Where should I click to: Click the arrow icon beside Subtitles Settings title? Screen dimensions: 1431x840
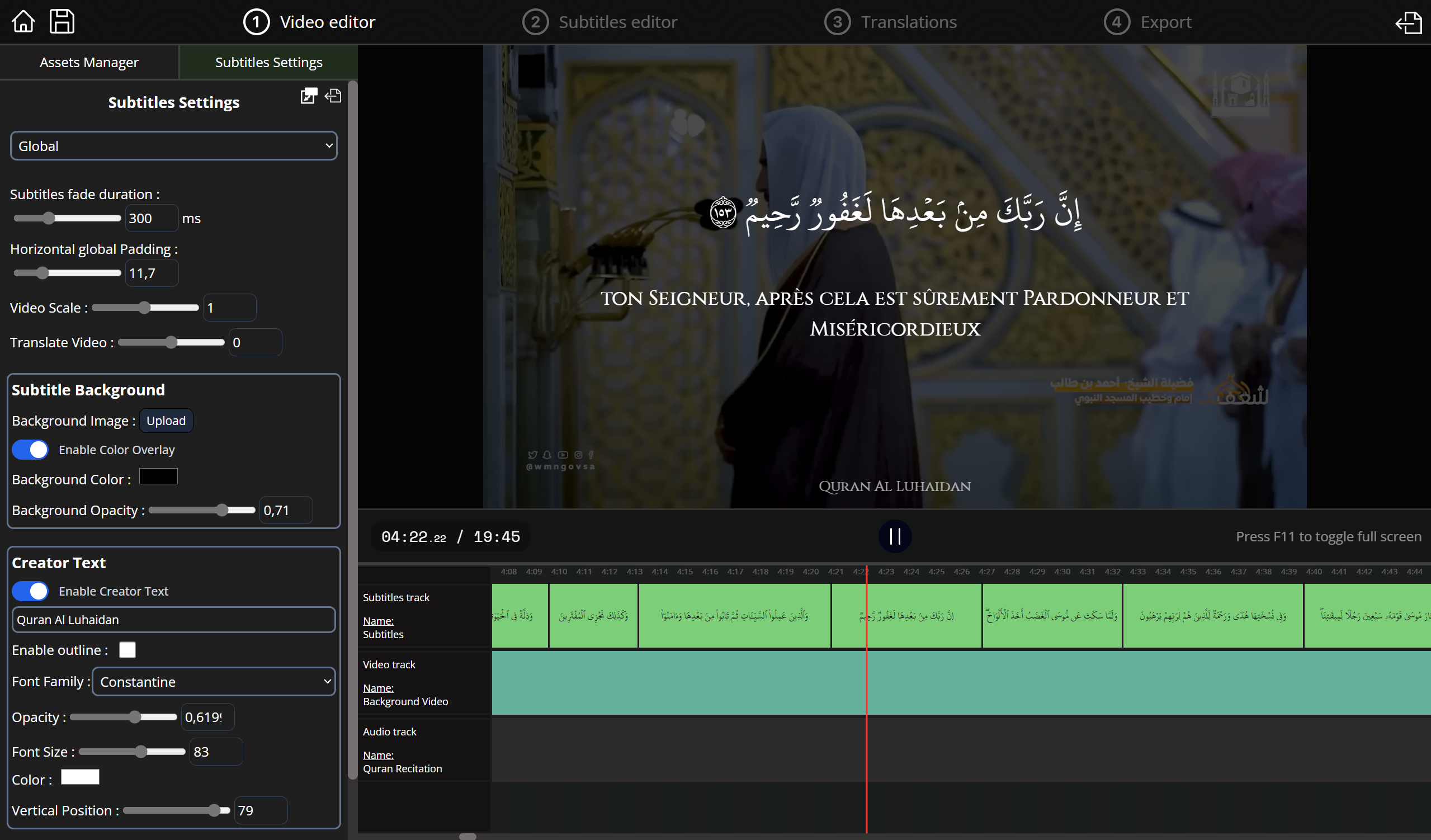tap(333, 96)
